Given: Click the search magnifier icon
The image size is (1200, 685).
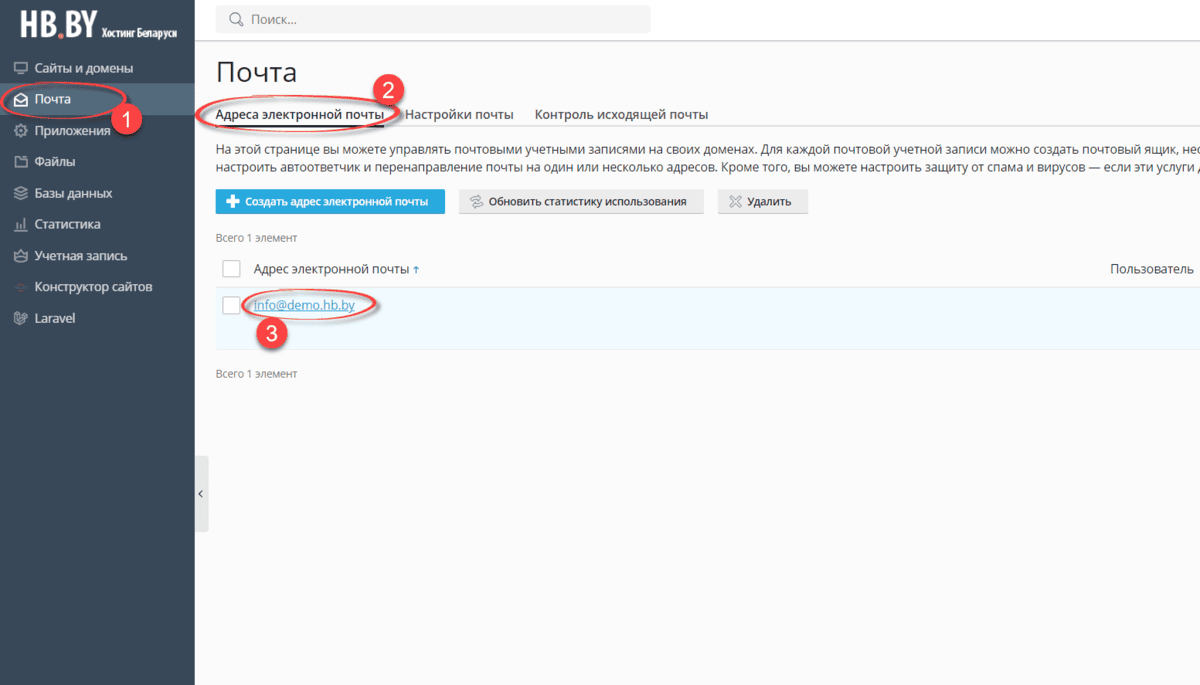Looking at the screenshot, I should pos(236,19).
